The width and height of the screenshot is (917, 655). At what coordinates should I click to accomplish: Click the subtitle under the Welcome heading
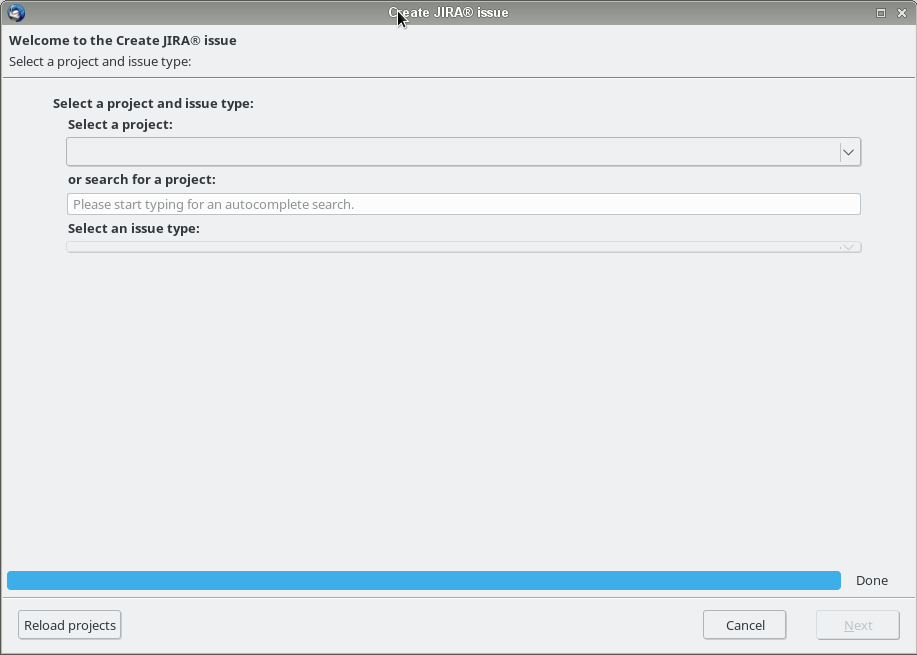click(100, 61)
